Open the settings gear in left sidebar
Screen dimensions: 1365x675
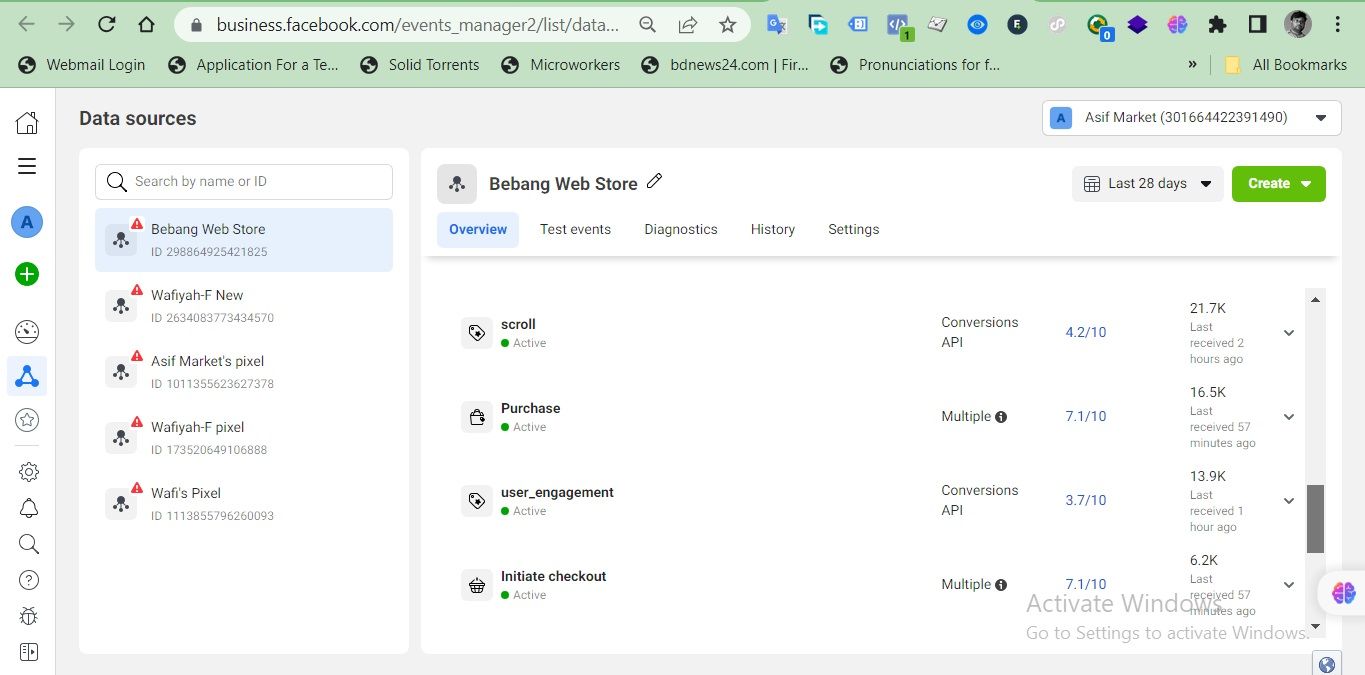click(28, 471)
